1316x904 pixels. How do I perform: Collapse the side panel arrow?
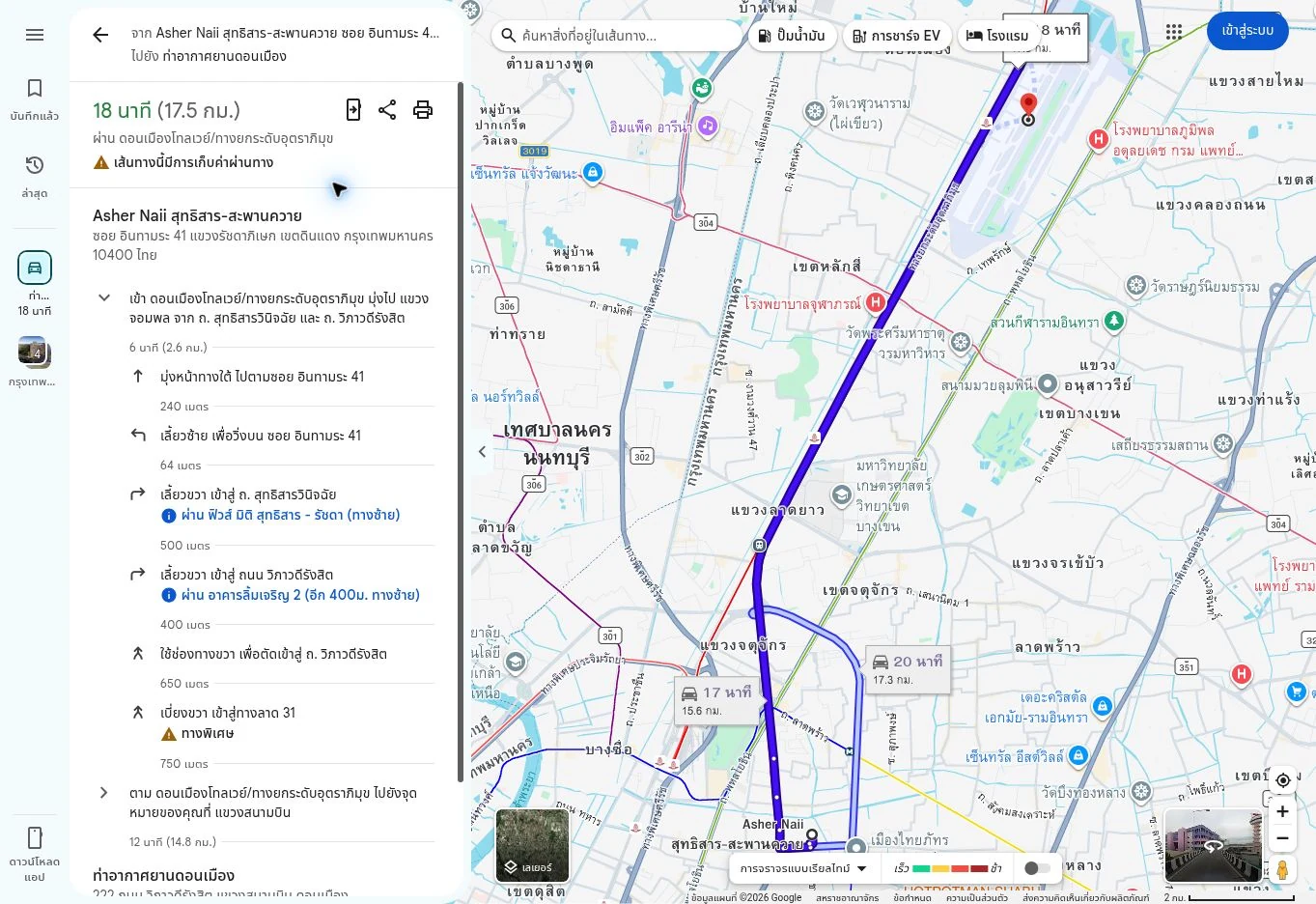click(482, 451)
